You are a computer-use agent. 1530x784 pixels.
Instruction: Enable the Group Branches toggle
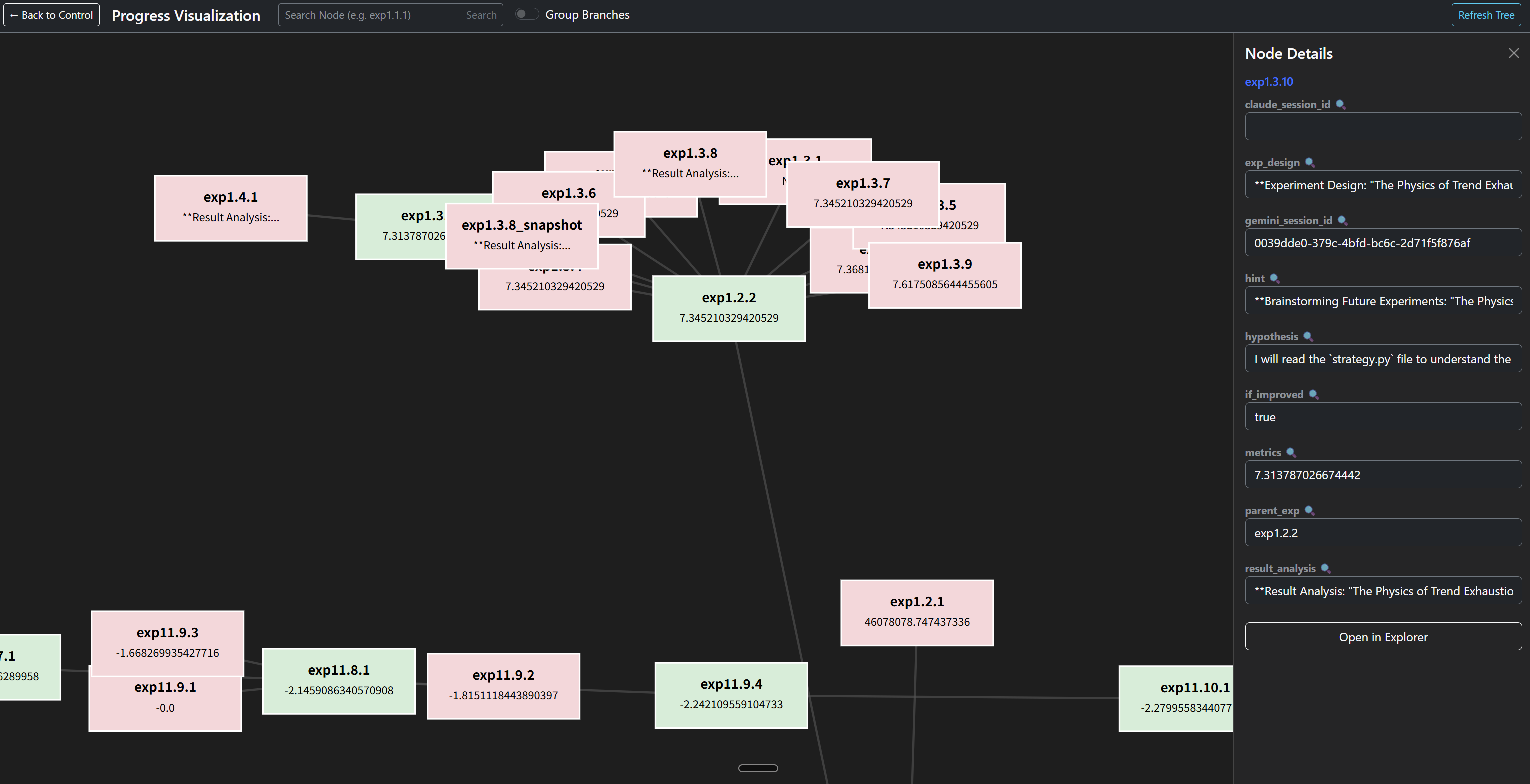coord(526,14)
